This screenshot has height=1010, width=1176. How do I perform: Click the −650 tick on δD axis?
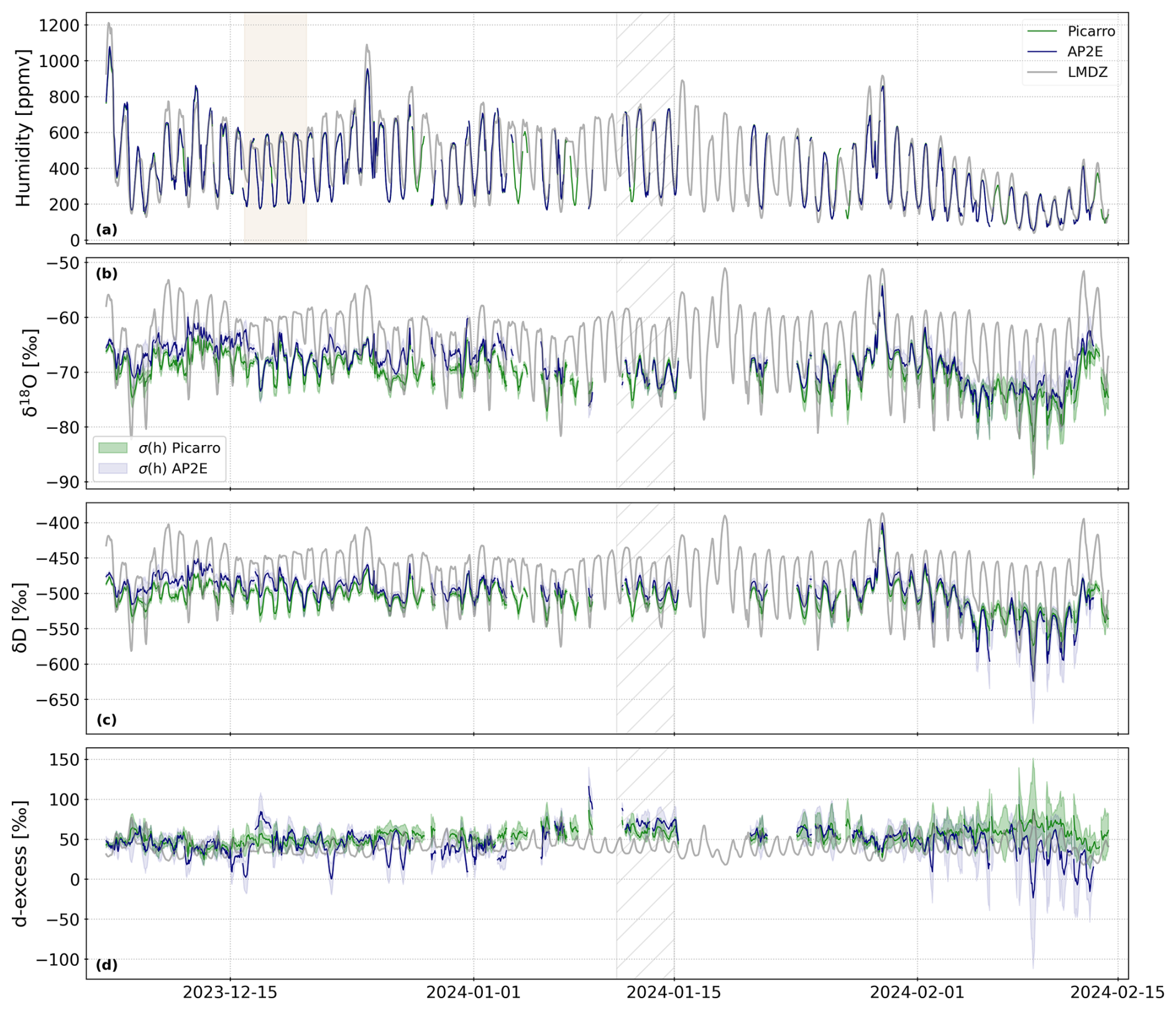point(58,700)
